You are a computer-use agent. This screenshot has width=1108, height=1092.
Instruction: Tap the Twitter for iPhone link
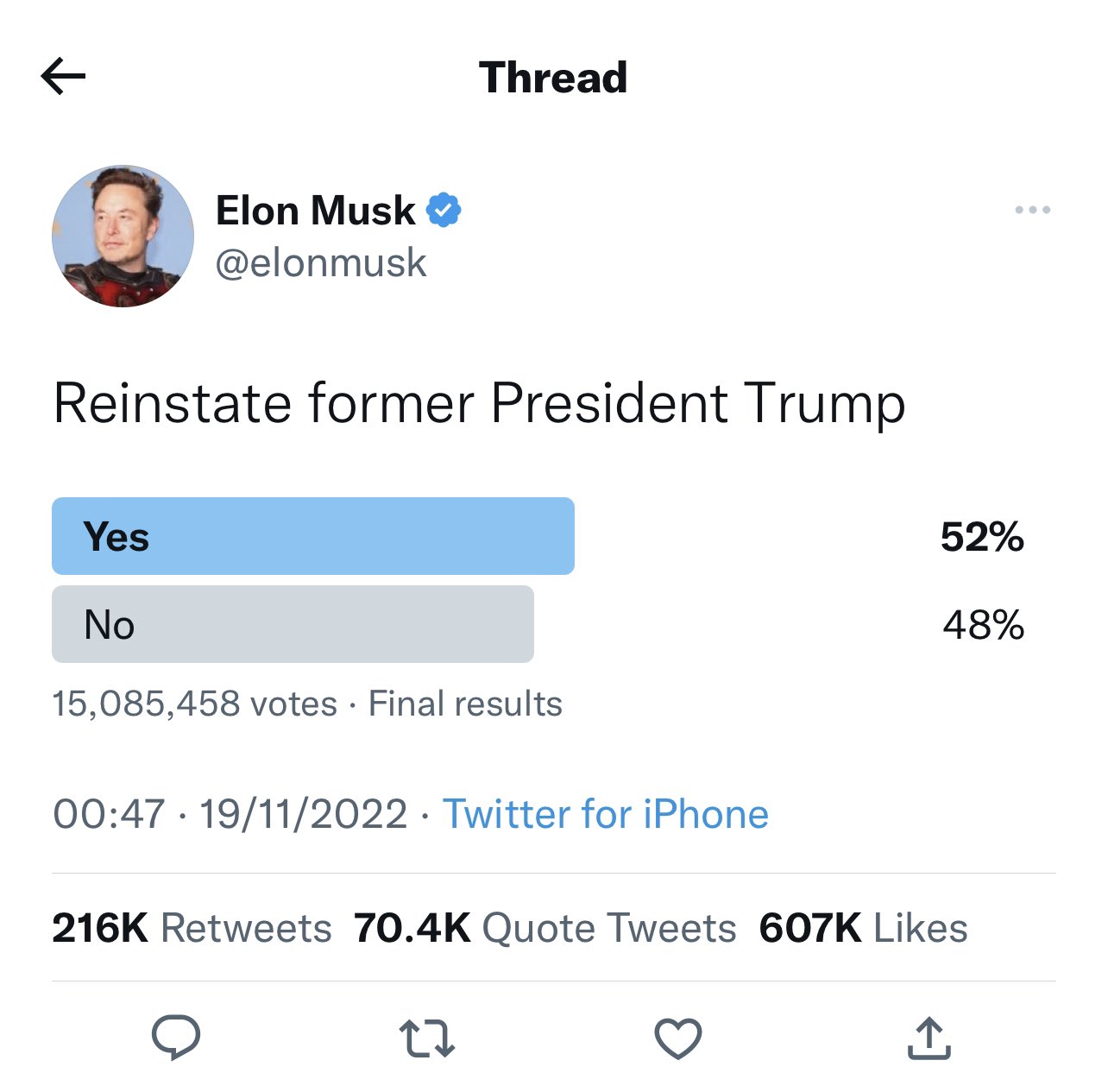point(606,814)
